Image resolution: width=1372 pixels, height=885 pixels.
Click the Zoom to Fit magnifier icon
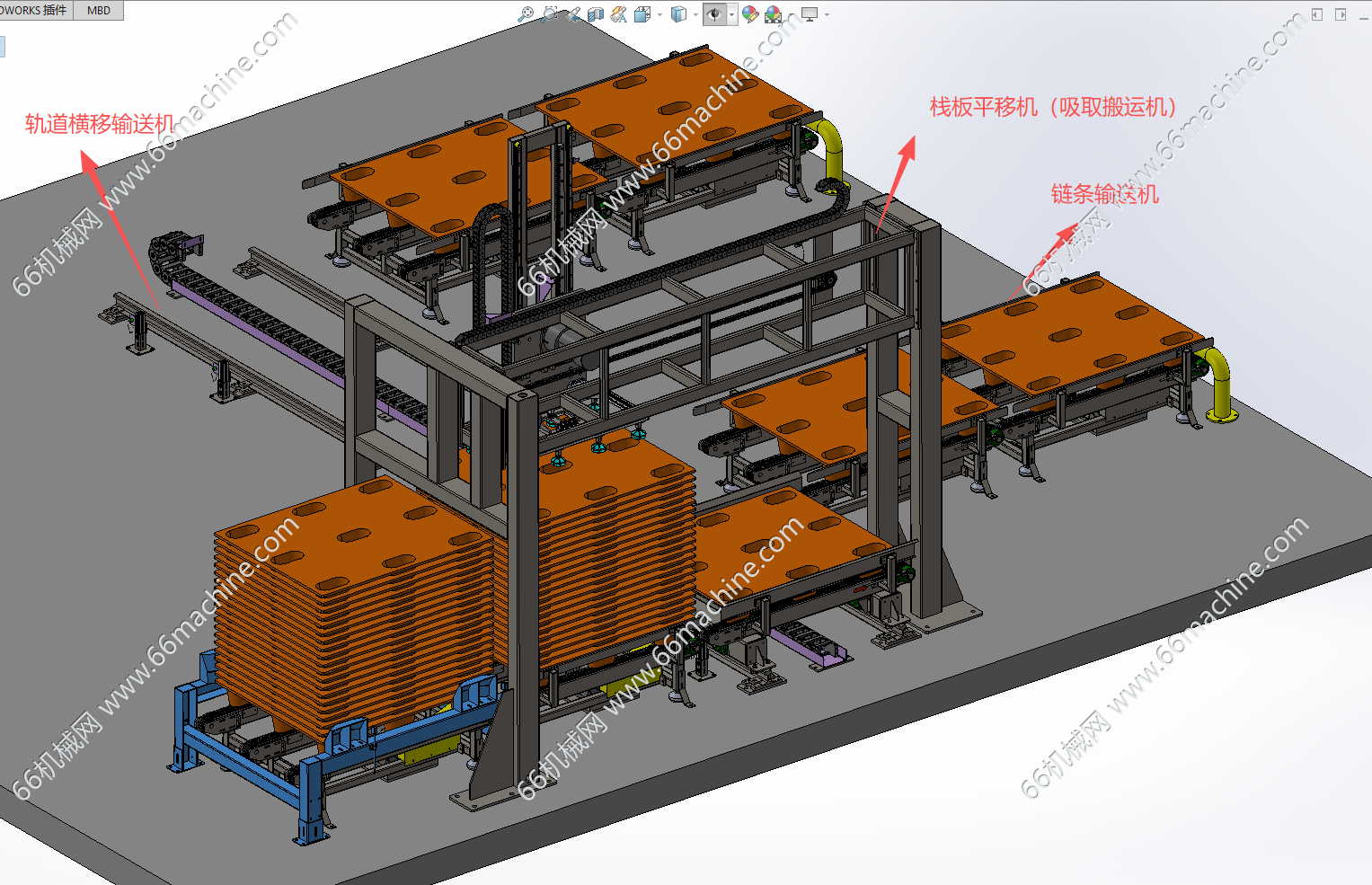(527, 14)
